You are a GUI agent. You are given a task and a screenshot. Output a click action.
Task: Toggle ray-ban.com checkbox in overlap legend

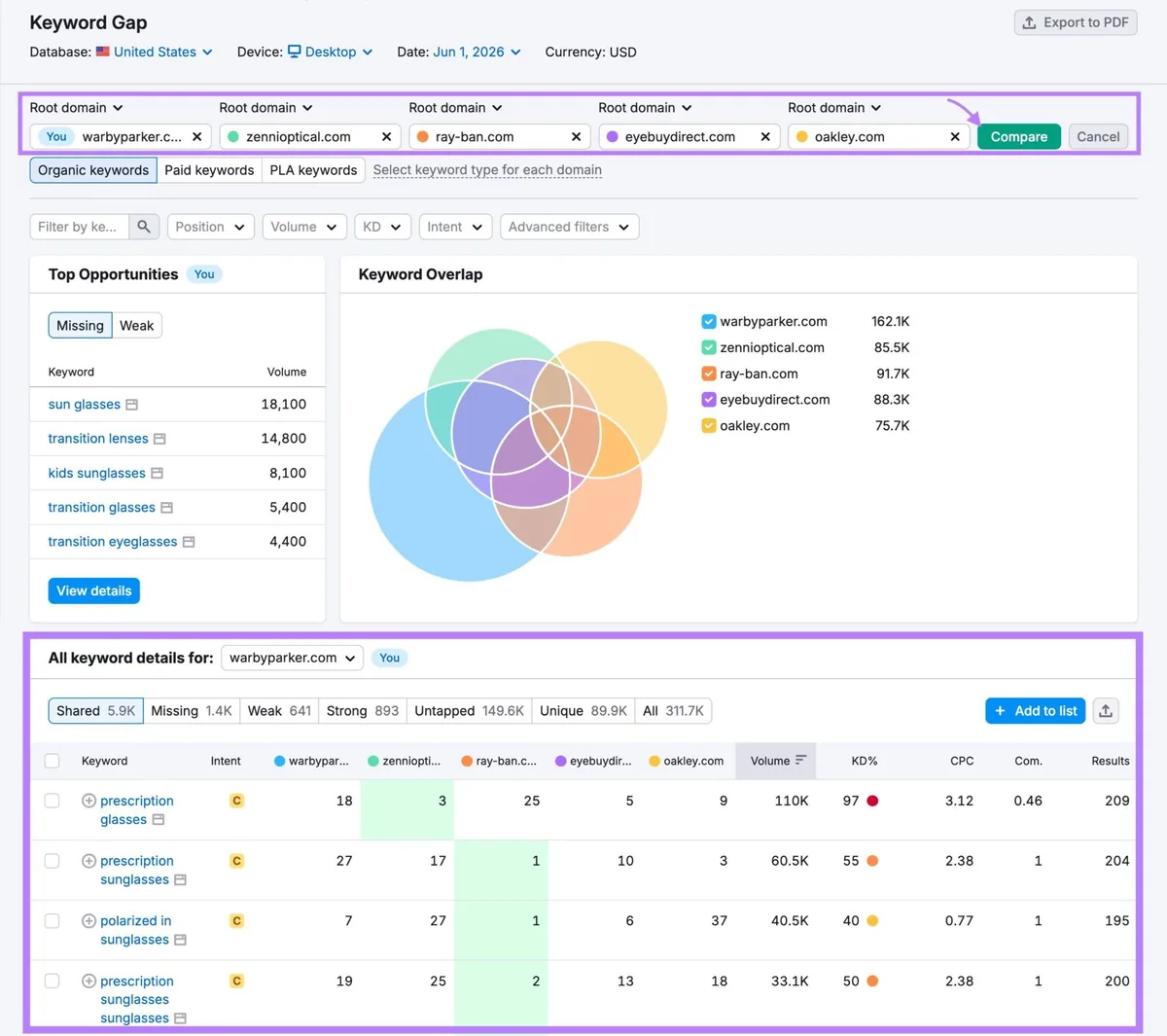point(709,374)
